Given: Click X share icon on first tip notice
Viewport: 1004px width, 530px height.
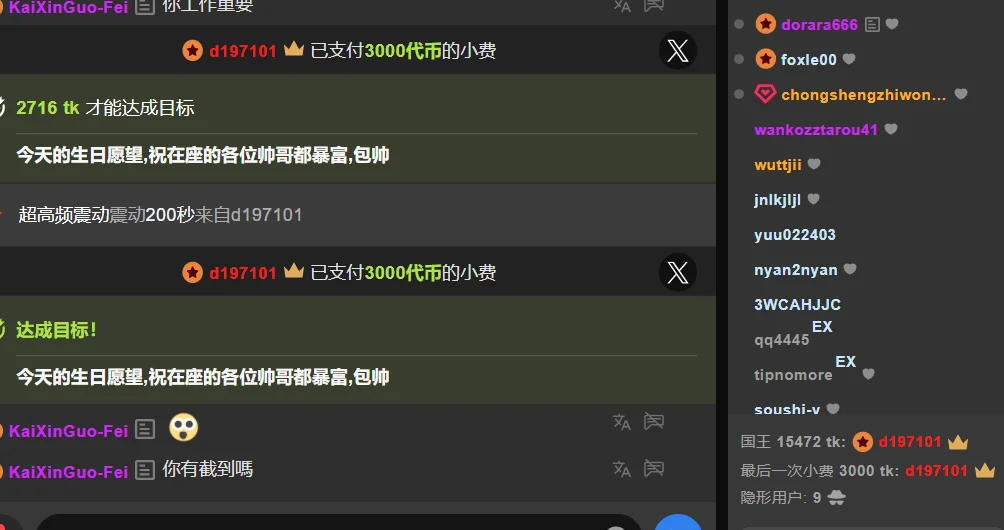Looking at the screenshot, I should pos(677,51).
